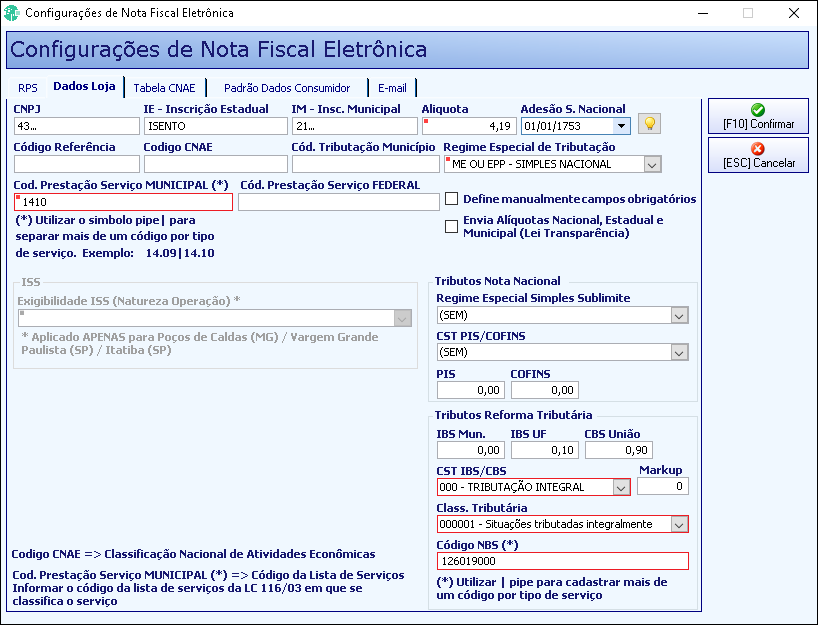Click the red X Cancelar icon

pos(757,149)
